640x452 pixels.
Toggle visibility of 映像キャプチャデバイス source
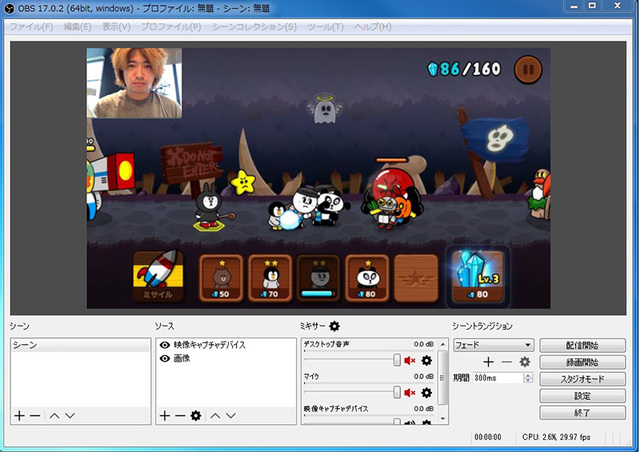(x=164, y=345)
